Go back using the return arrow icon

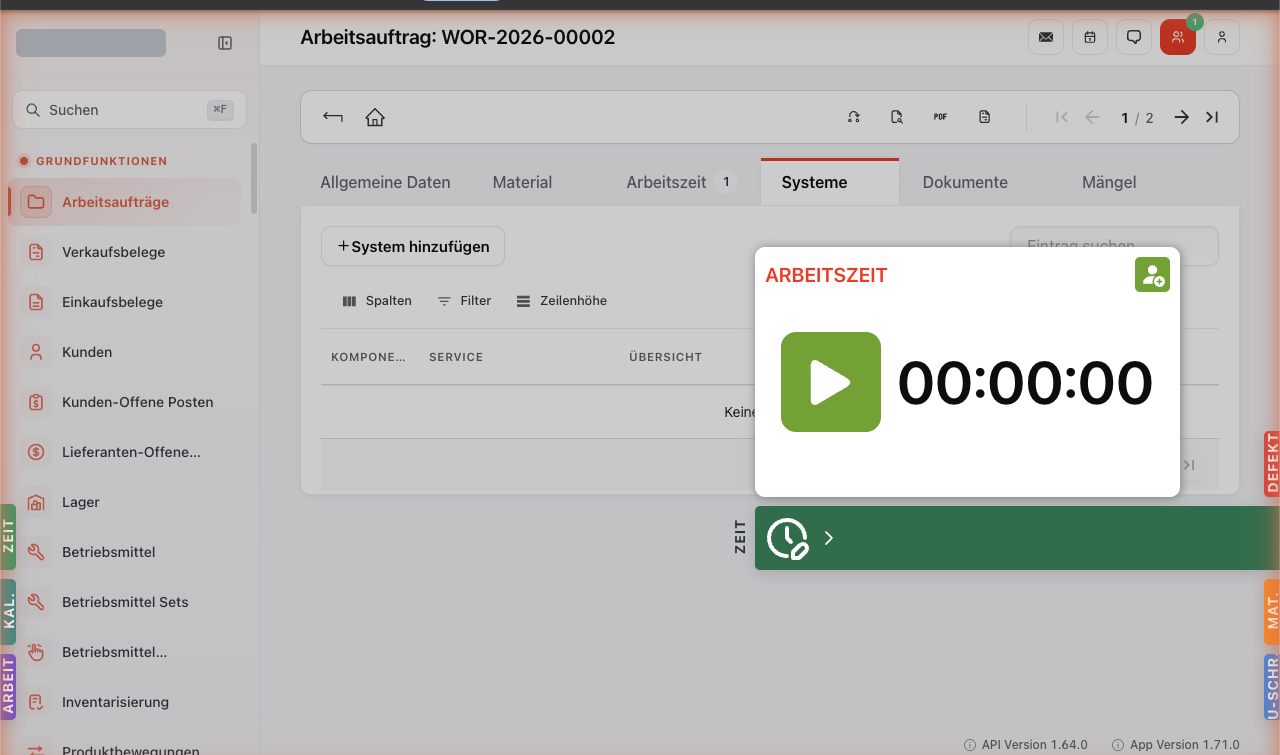point(333,117)
